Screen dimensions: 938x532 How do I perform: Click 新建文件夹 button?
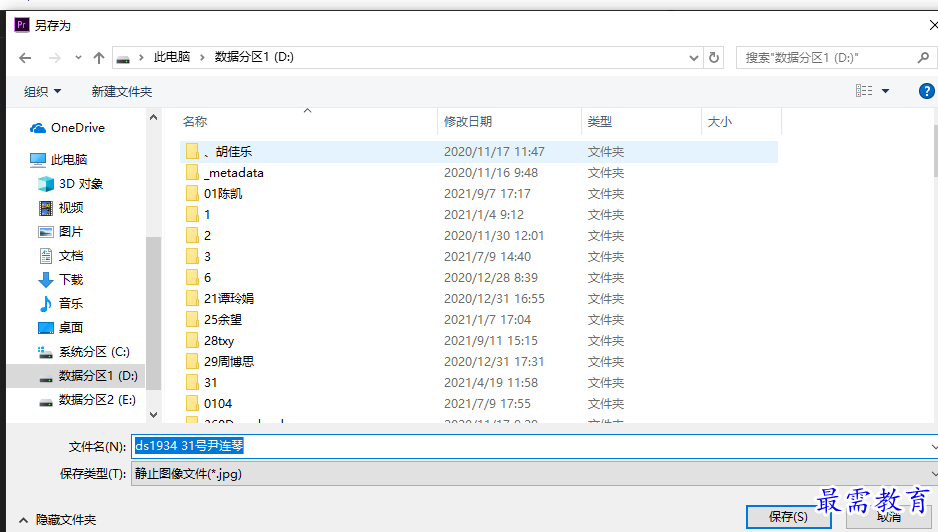(122, 92)
